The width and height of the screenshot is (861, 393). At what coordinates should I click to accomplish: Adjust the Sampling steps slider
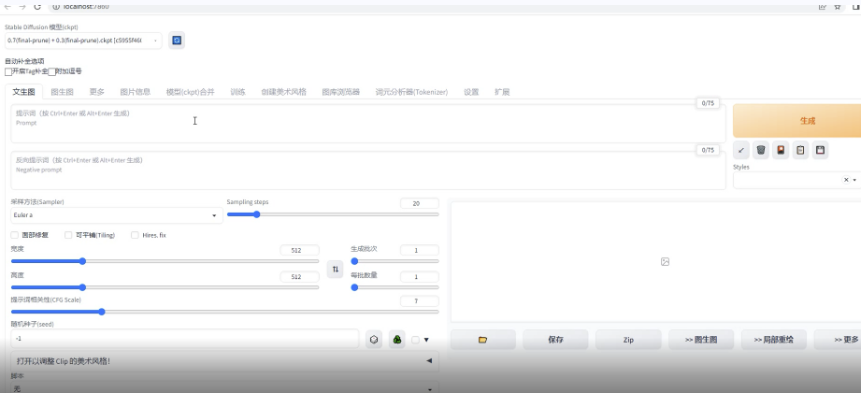coord(333,214)
